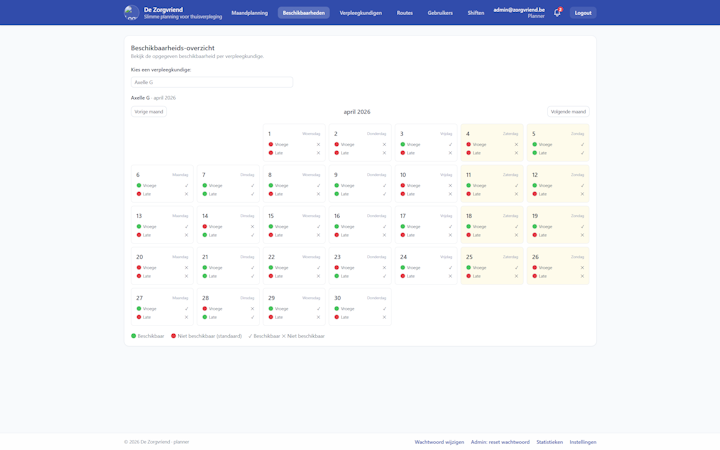The height and width of the screenshot is (450, 720).
Task: Click the green Late dot on day 9
Action: (x=337, y=194)
